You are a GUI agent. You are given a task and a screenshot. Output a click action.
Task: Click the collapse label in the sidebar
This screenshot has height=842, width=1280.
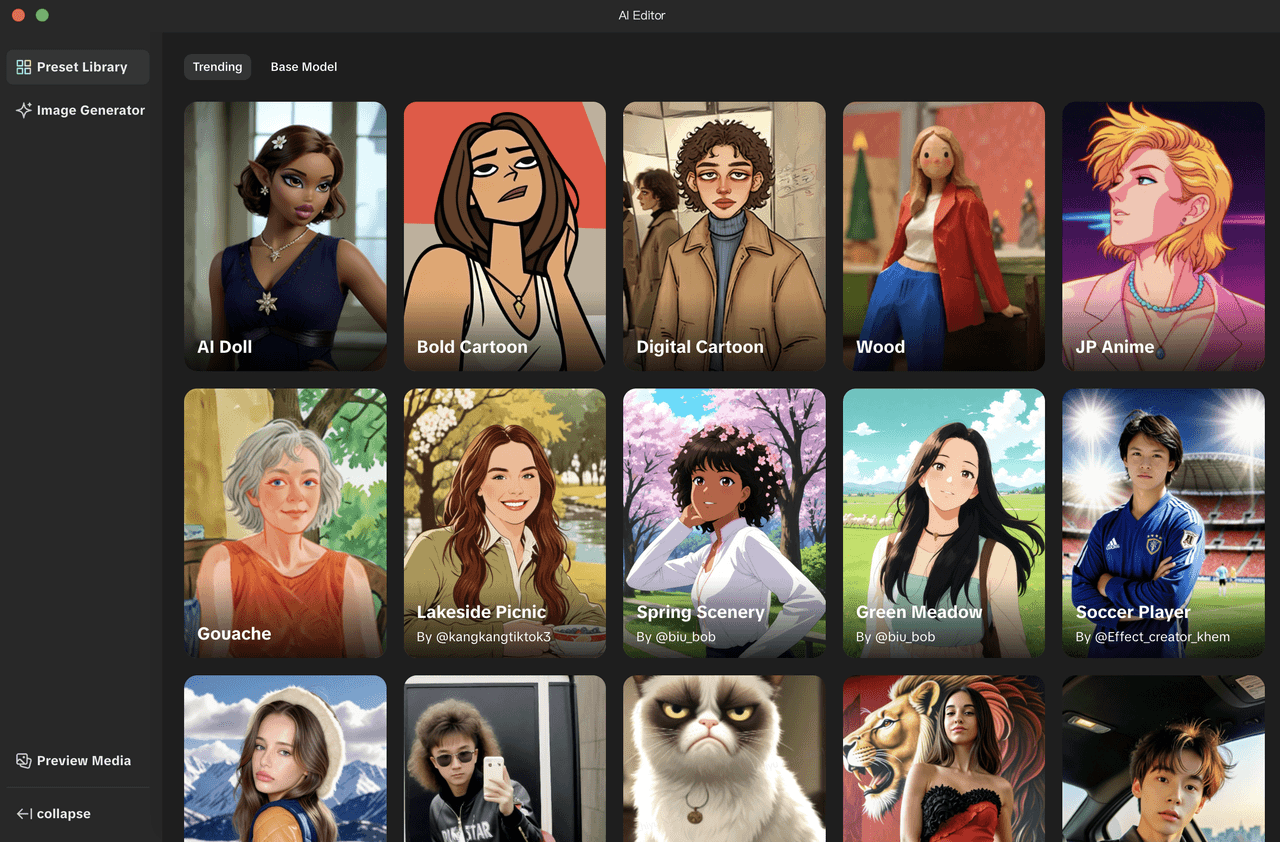[x=64, y=814]
